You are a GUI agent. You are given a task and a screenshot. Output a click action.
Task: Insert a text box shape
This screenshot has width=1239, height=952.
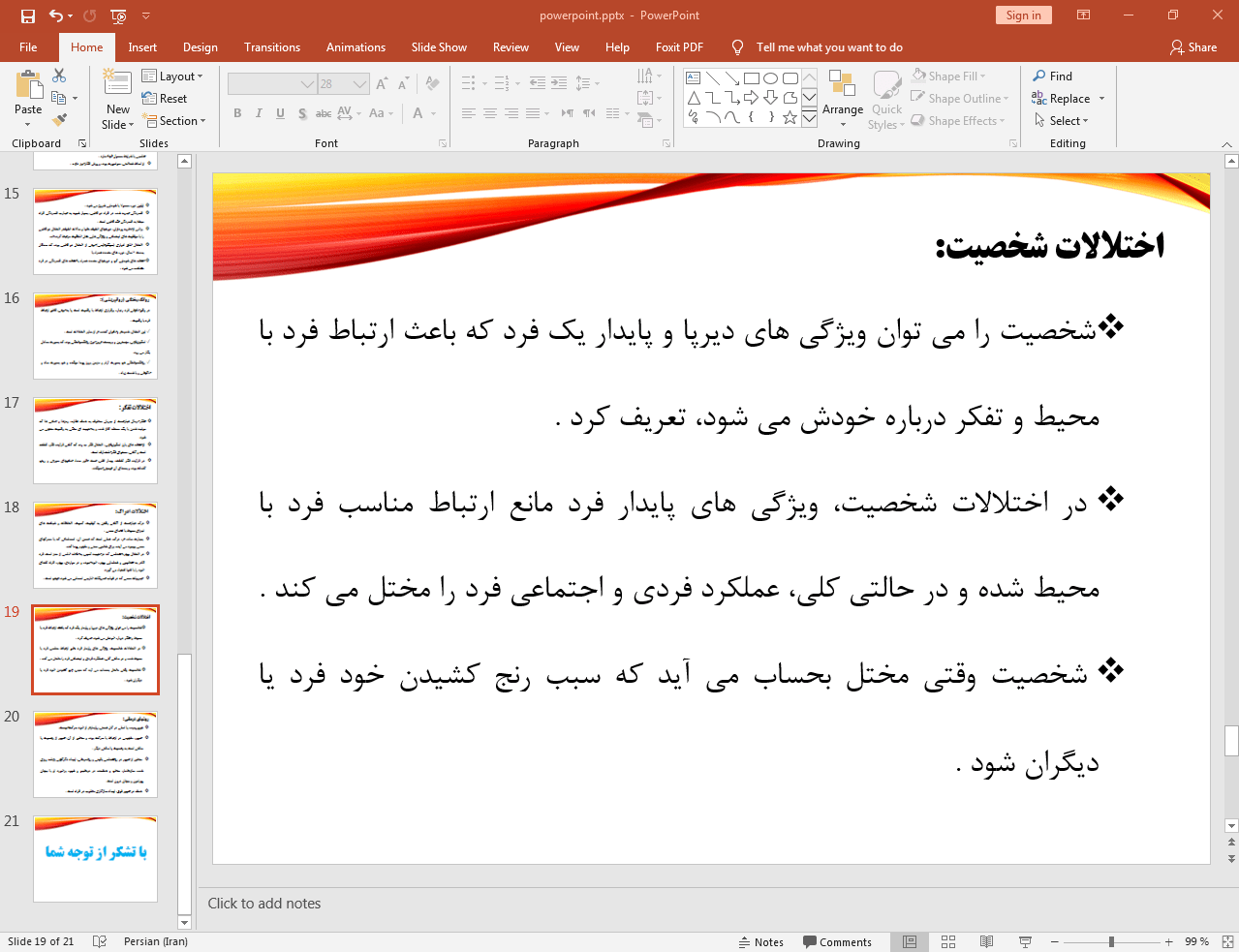click(x=693, y=78)
